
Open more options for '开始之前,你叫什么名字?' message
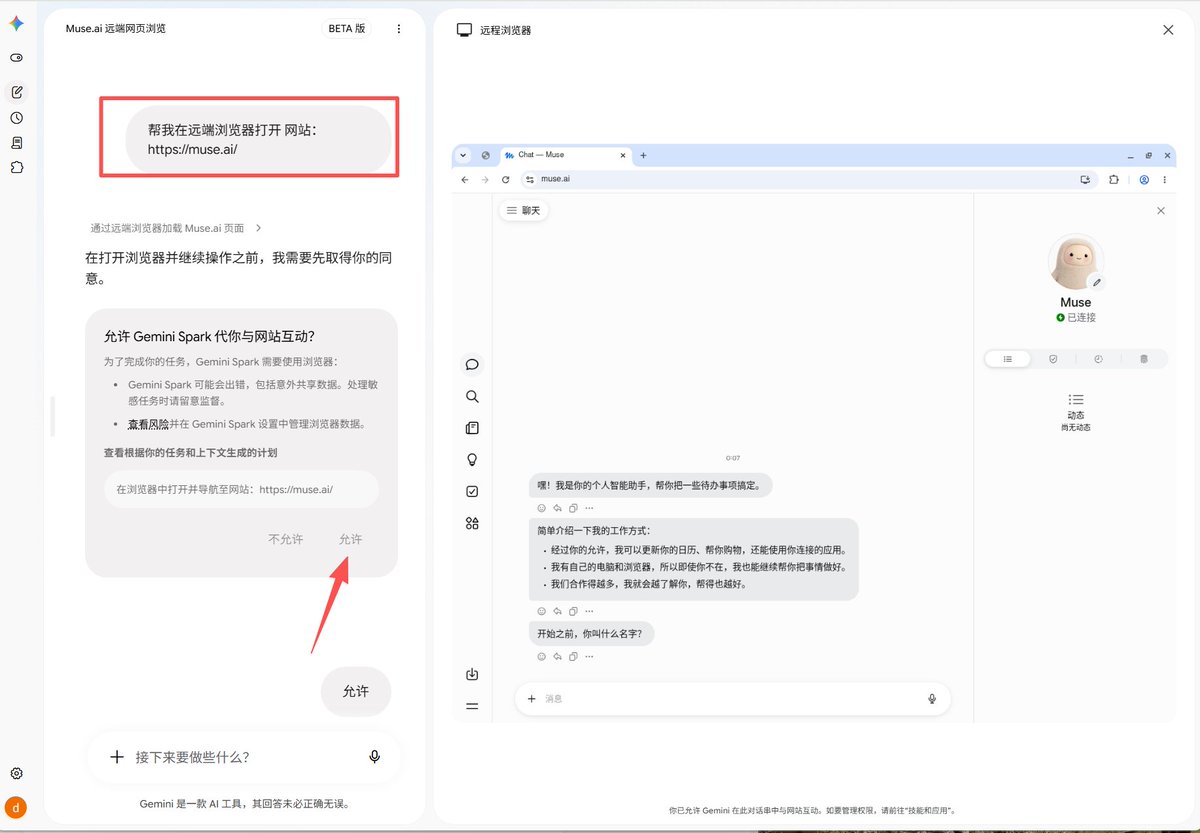click(x=589, y=657)
